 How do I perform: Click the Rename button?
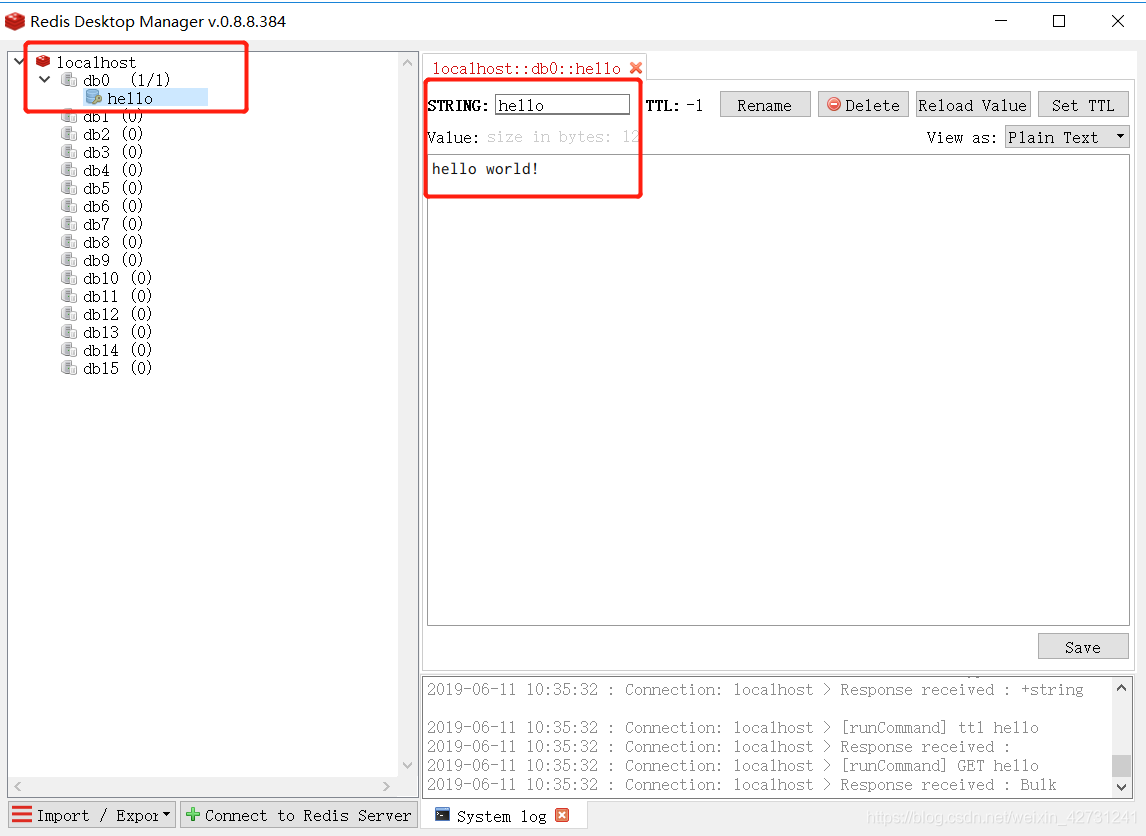click(764, 104)
